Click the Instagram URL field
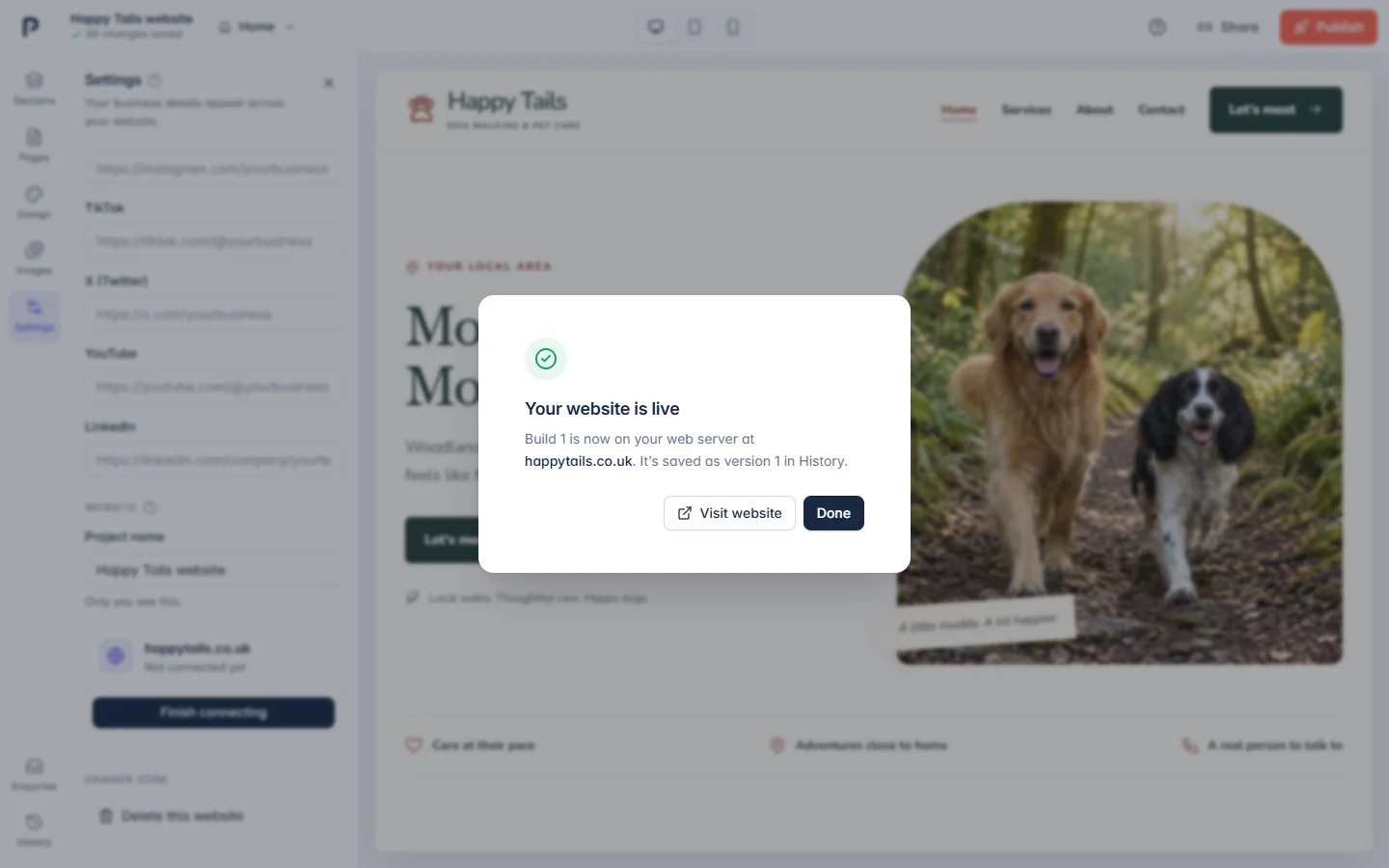The height and width of the screenshot is (868, 1389). (x=213, y=169)
